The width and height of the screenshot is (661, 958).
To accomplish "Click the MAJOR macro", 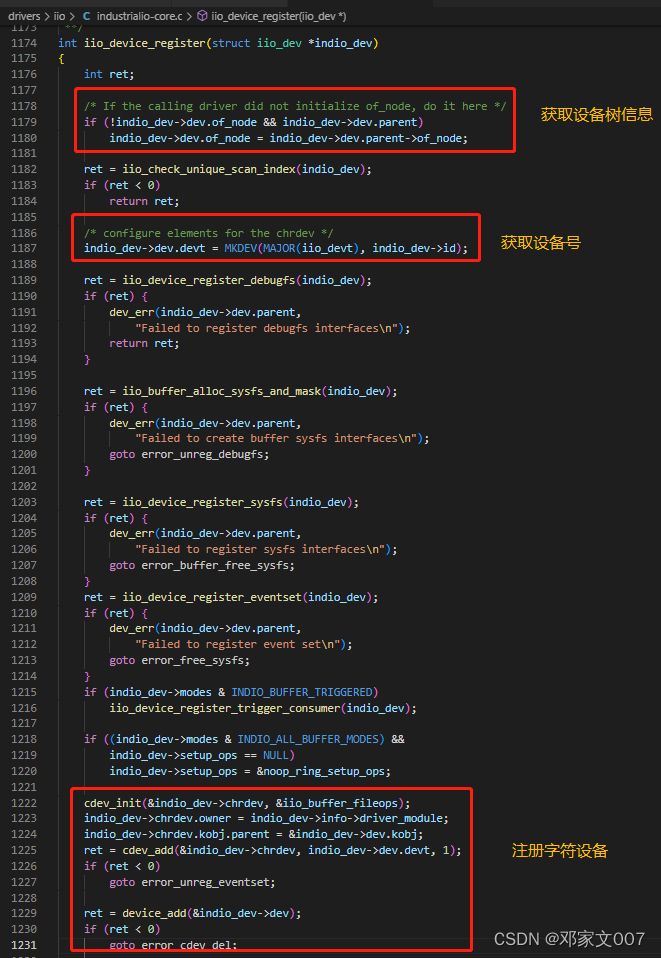I will (x=279, y=248).
